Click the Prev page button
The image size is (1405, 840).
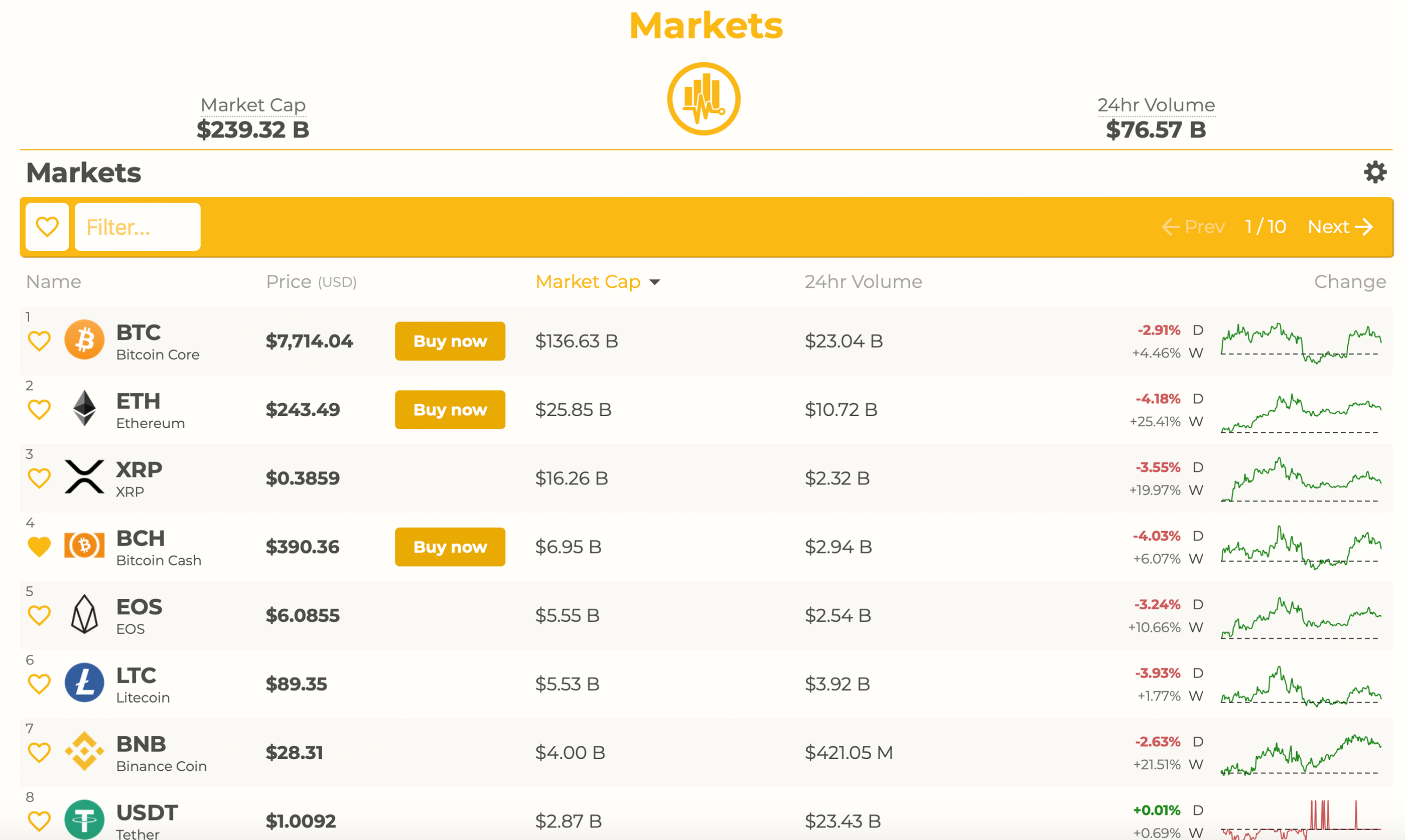1193,227
